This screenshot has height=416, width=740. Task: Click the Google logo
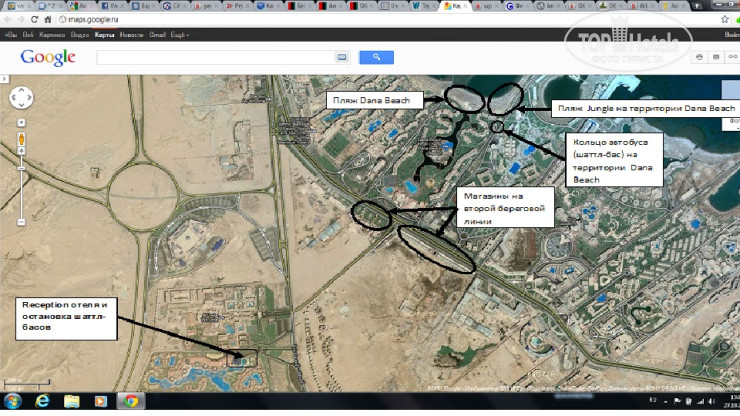(x=47, y=57)
